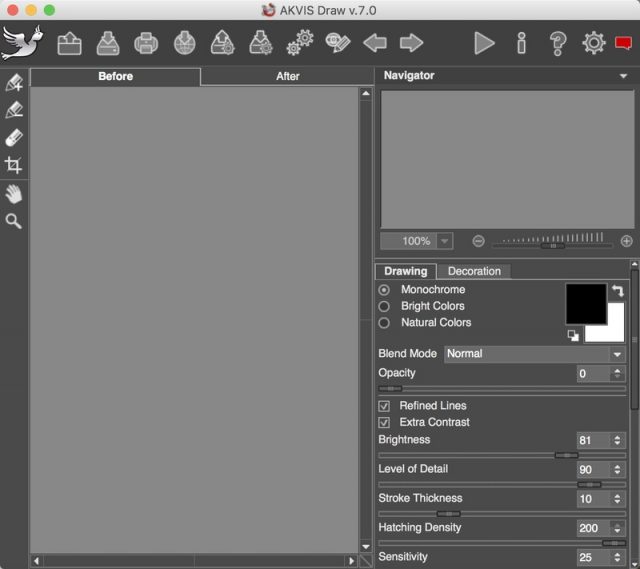Click canvas horizontal scrollbar right arrow
This screenshot has height=569, width=640.
(x=351, y=561)
